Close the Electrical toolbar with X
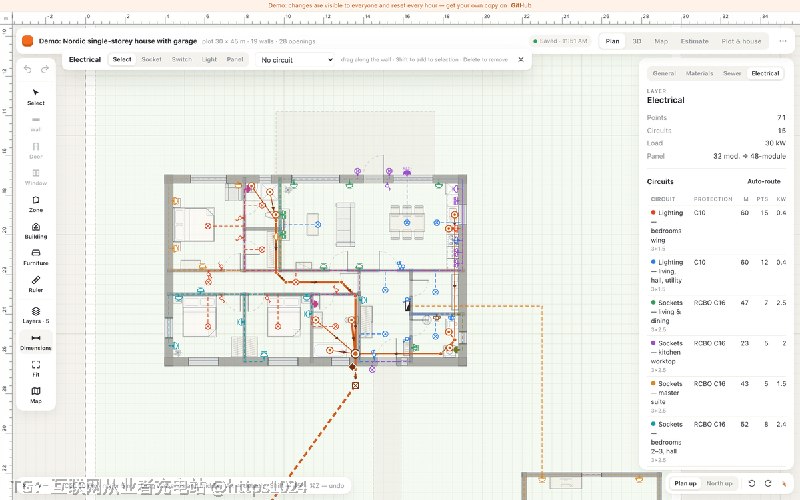 [x=521, y=59]
